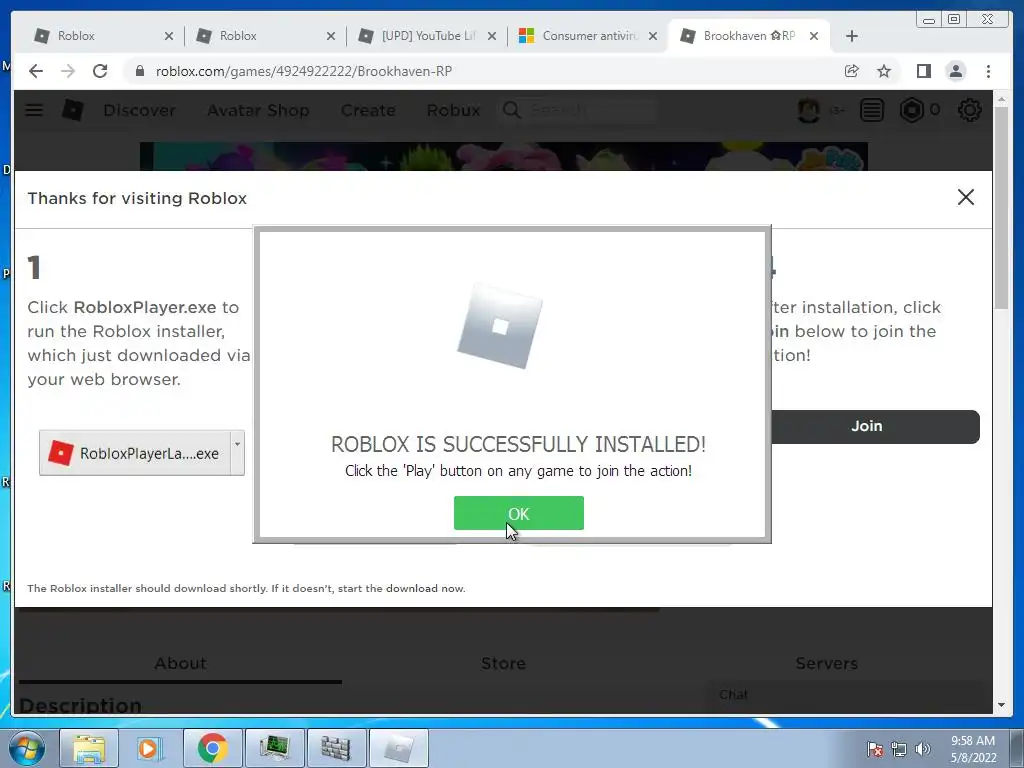
Task: Select the Store tab
Action: (x=504, y=663)
